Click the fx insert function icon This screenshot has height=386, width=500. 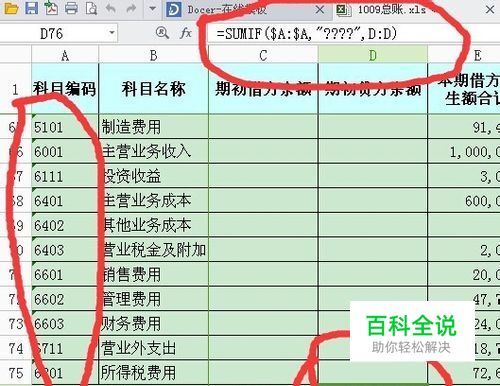point(186,33)
